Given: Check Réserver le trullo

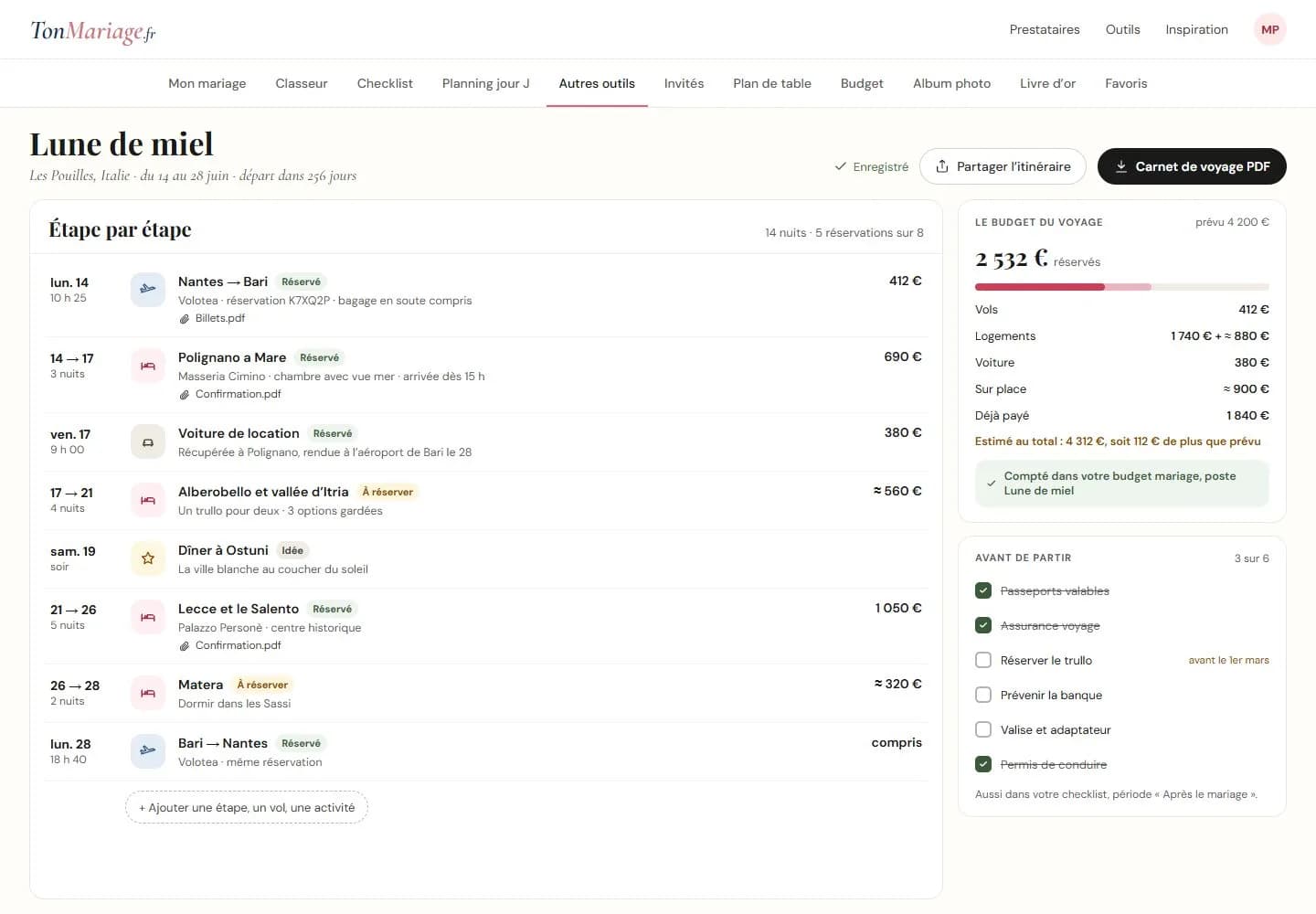Looking at the screenshot, I should tap(983, 660).
